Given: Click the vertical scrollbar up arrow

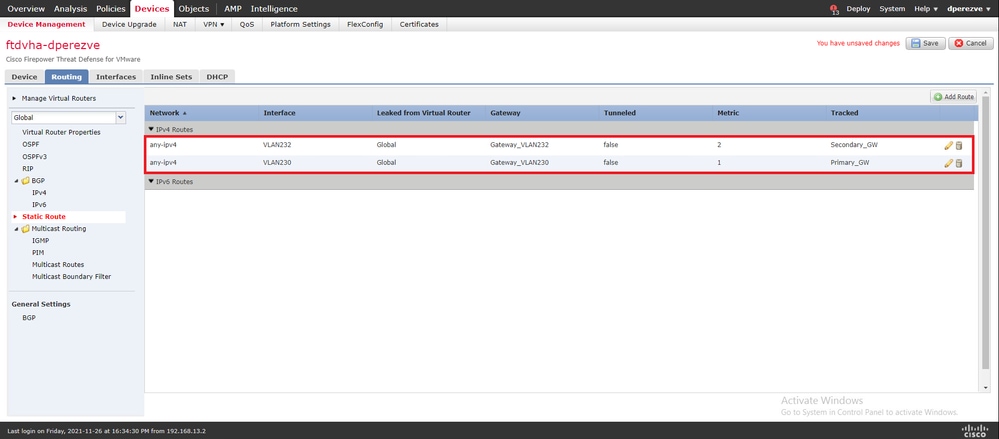Looking at the screenshot, I should click(x=986, y=95).
